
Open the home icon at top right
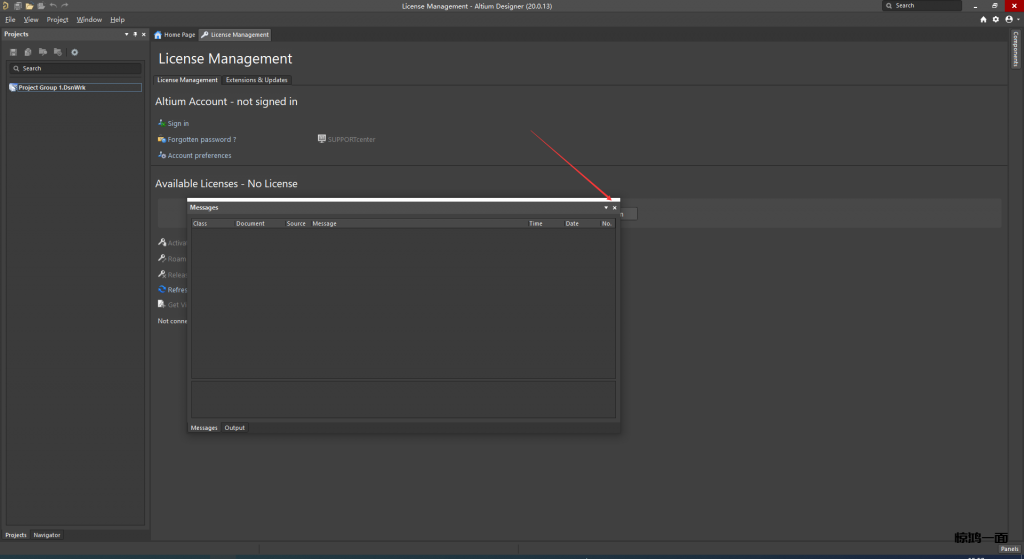983,19
